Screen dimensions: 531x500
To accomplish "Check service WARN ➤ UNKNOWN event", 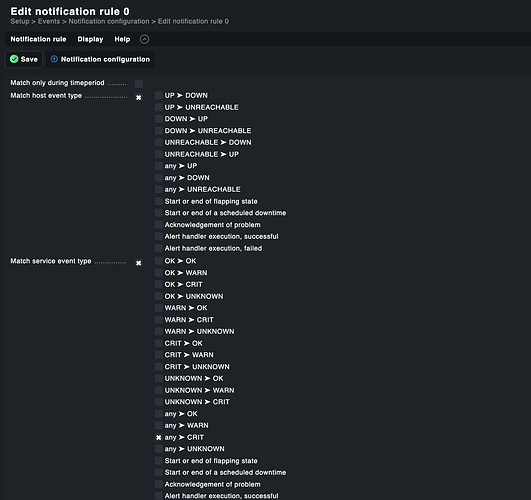I will click(x=158, y=331).
